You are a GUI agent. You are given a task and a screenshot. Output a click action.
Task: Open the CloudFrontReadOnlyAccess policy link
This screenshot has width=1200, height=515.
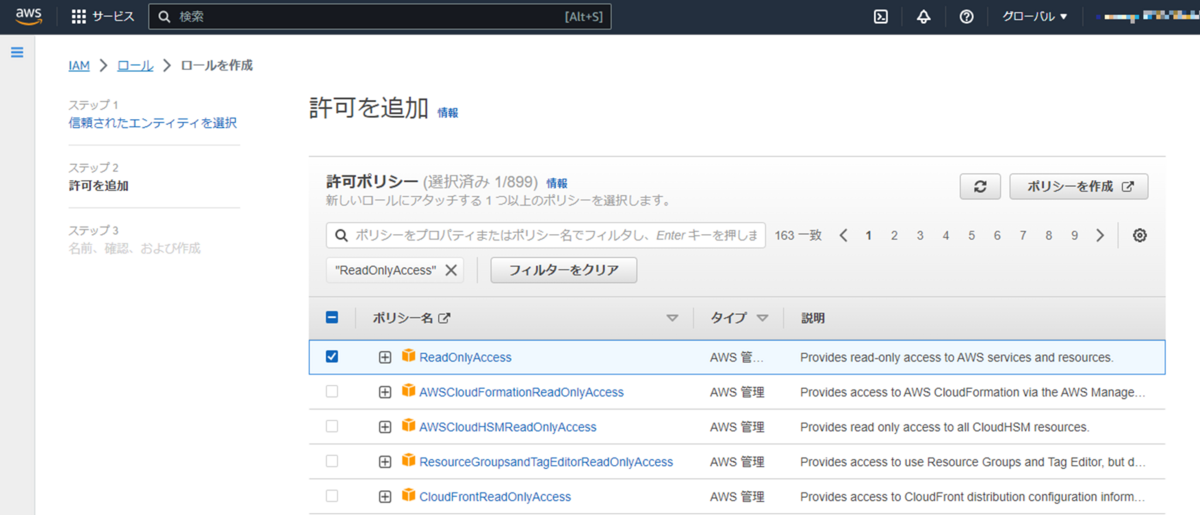(x=495, y=497)
